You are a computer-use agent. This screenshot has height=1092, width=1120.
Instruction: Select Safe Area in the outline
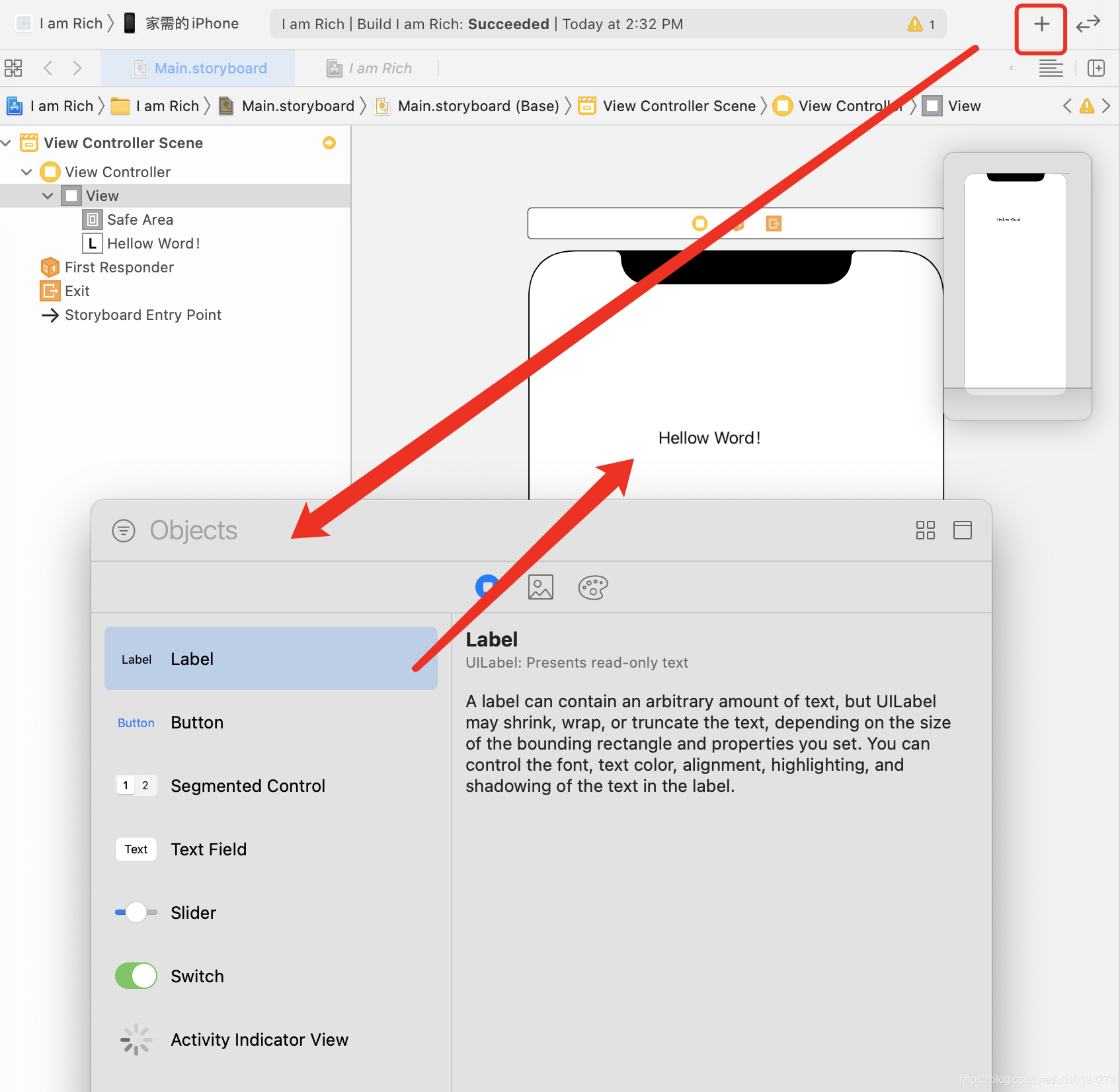(x=175, y=219)
